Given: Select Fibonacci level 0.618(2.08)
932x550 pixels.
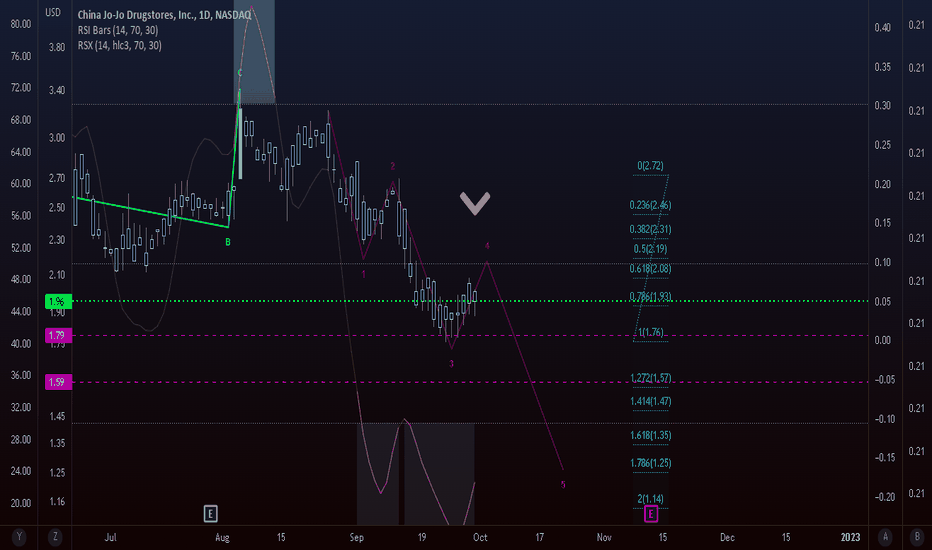Looking at the screenshot, I should point(650,269).
